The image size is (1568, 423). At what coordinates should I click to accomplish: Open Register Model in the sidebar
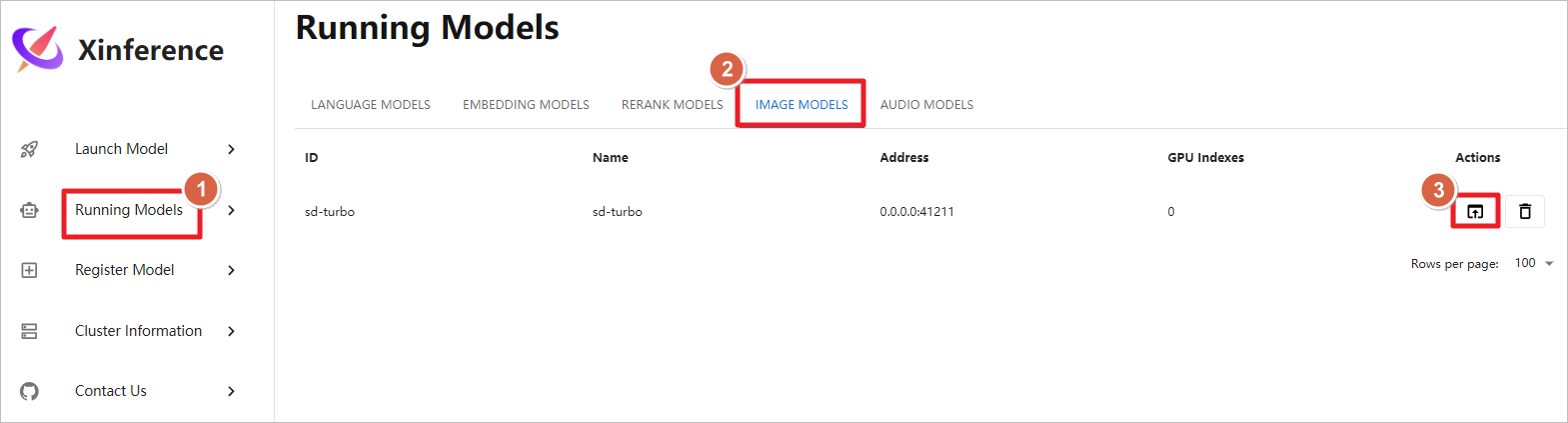click(x=125, y=270)
